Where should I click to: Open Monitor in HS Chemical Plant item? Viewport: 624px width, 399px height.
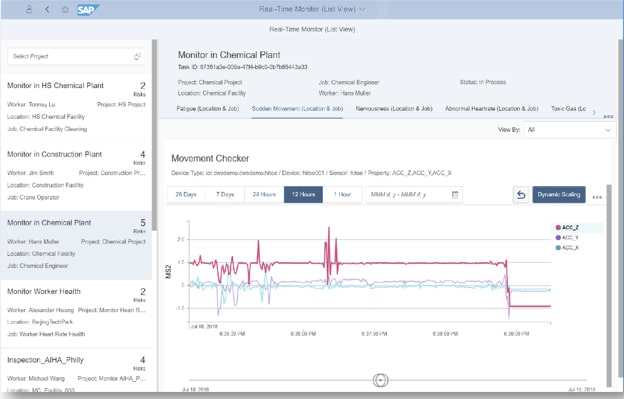76,107
